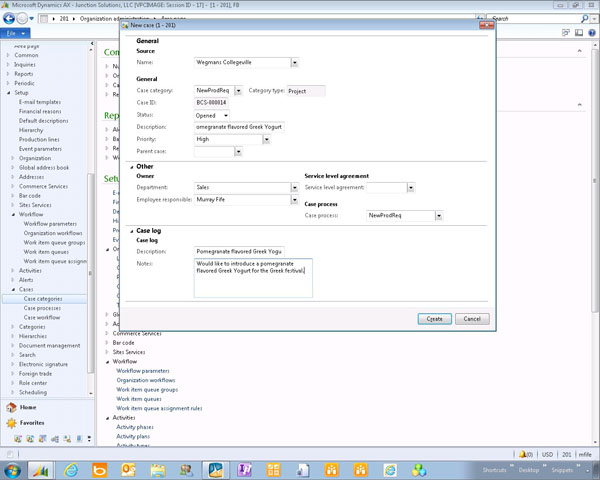
Task: Open the Priority dropdown showing High
Action: click(266, 139)
